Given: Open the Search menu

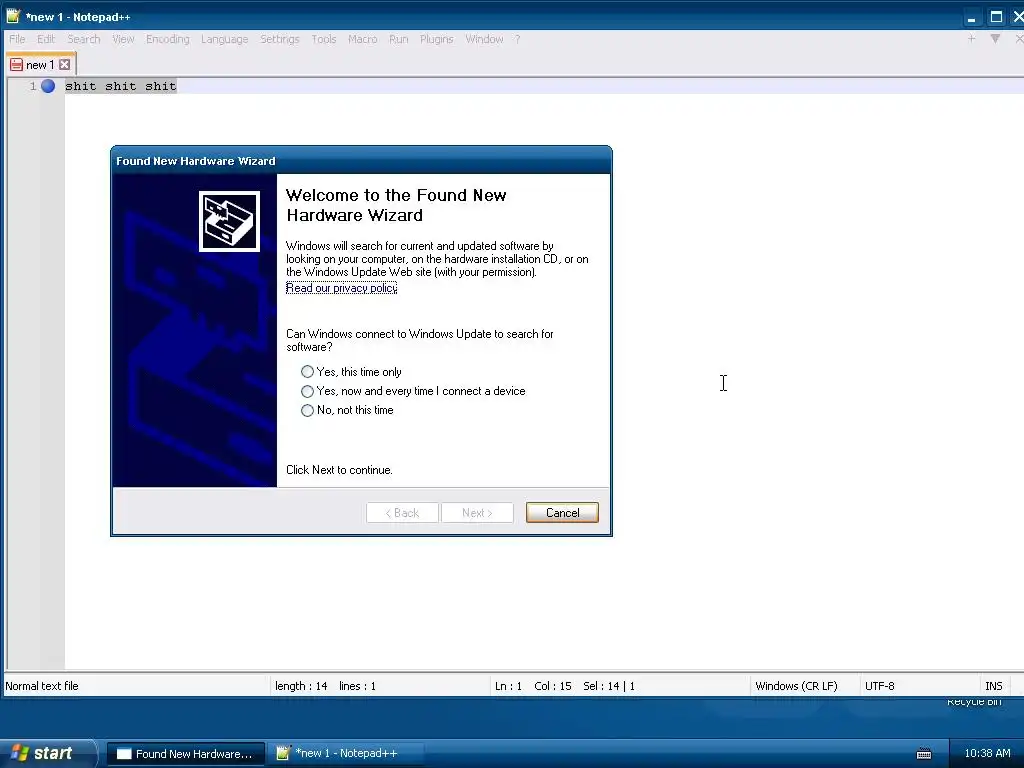Looking at the screenshot, I should [84, 39].
